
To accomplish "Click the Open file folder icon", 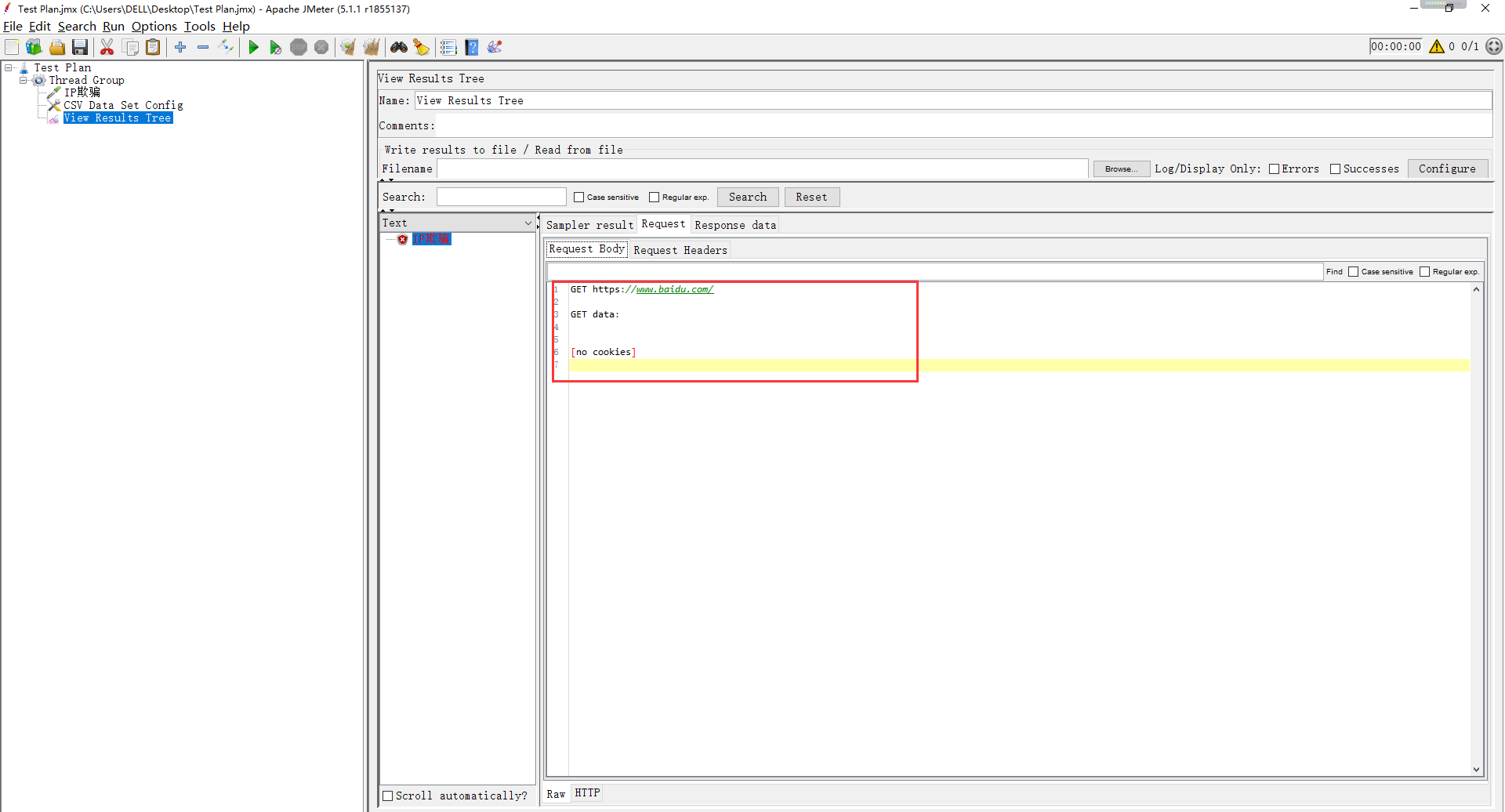I will (57, 47).
